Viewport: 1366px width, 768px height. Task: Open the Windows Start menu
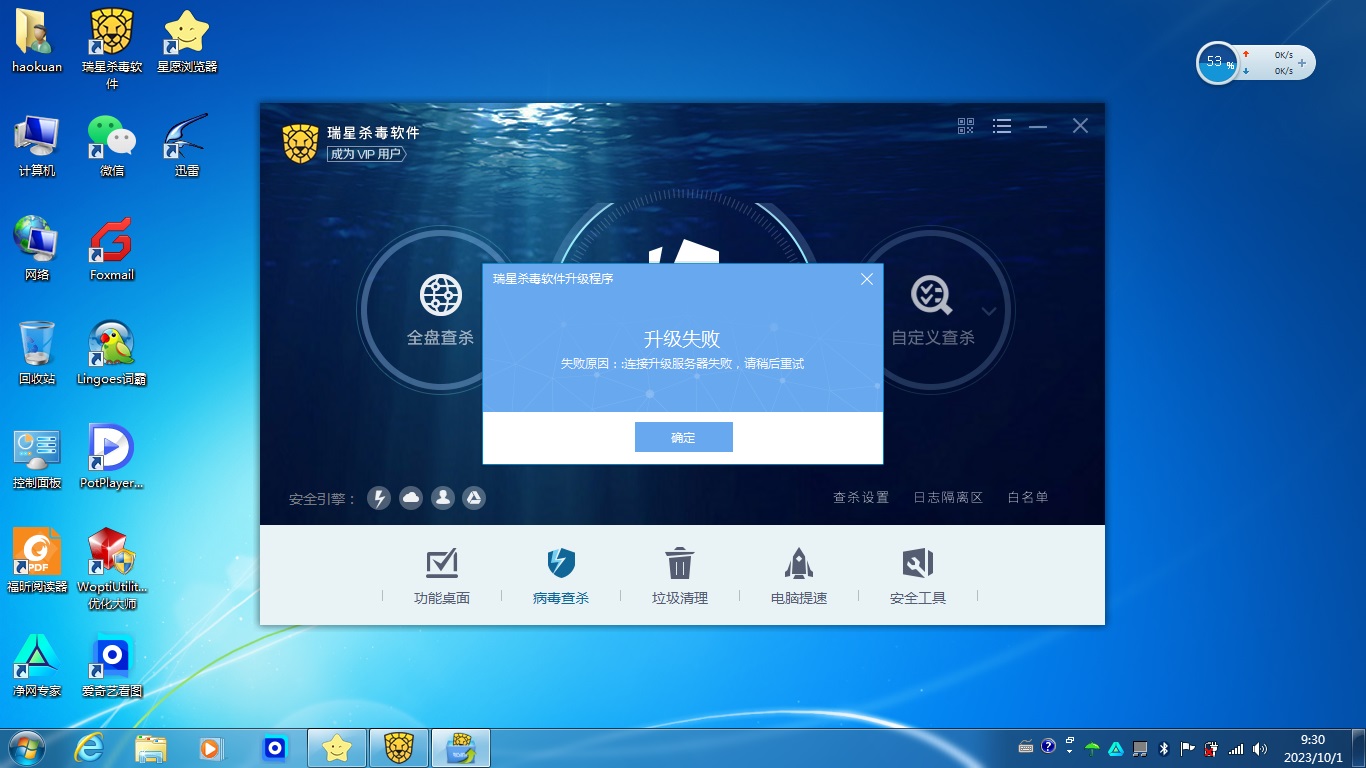click(x=26, y=748)
